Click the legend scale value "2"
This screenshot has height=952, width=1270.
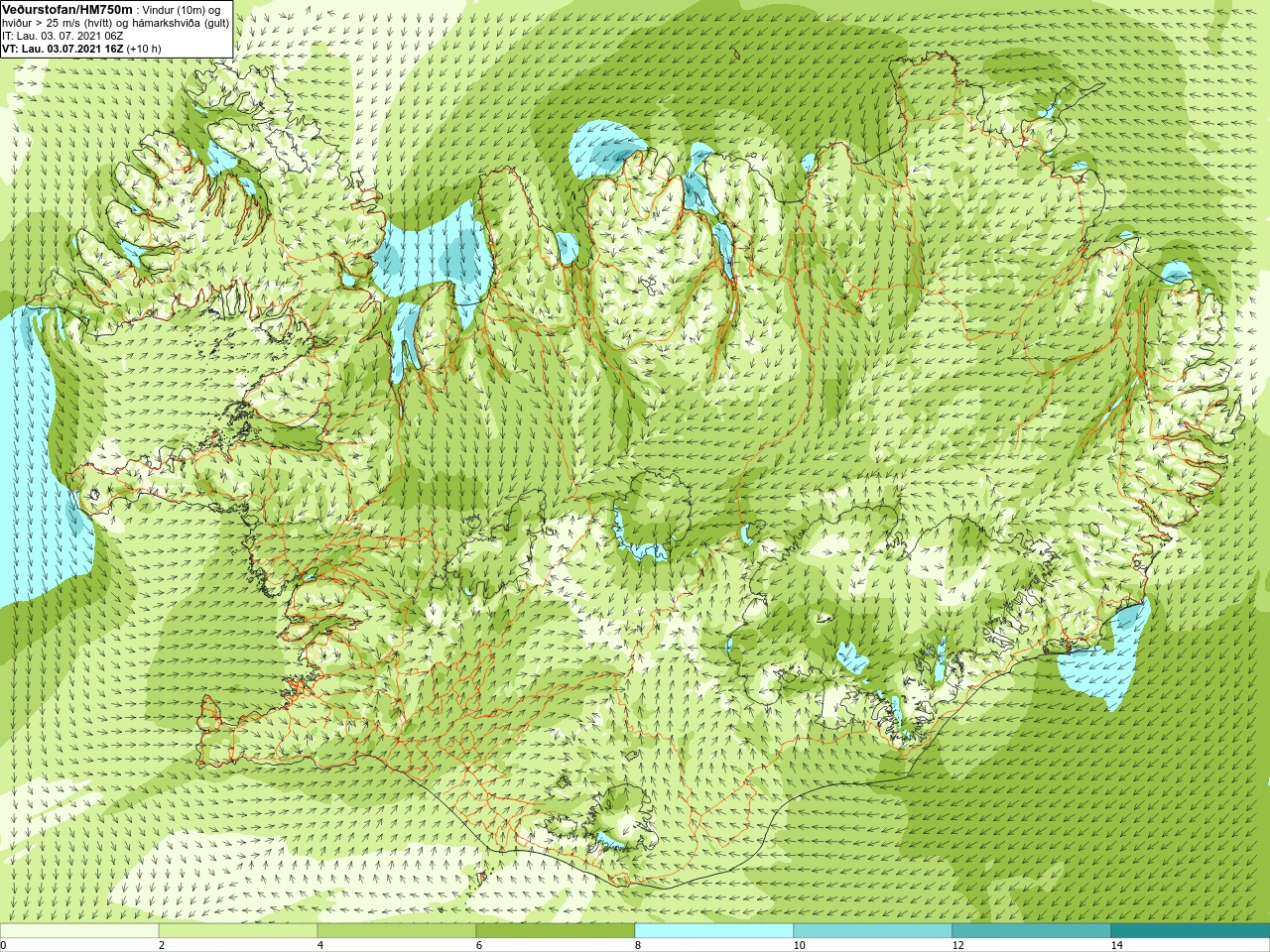click(162, 945)
